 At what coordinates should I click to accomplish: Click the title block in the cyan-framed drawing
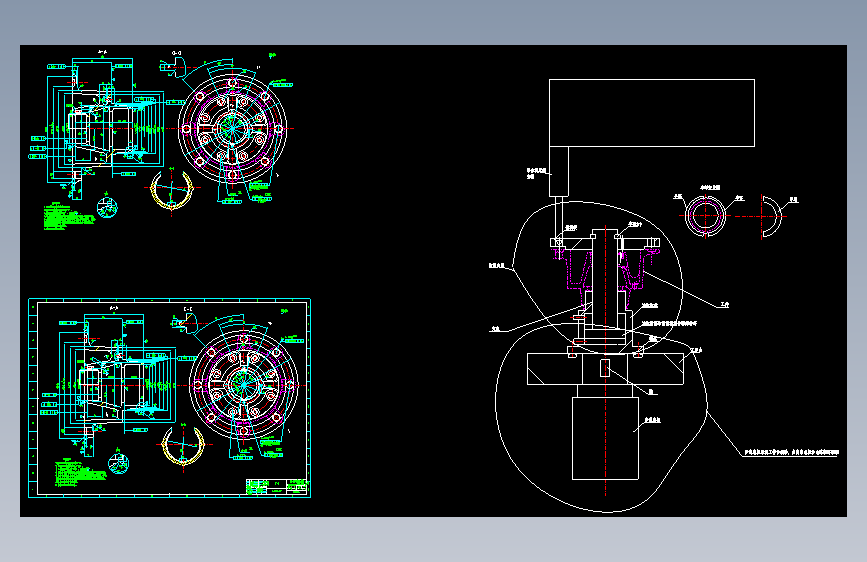(x=276, y=486)
